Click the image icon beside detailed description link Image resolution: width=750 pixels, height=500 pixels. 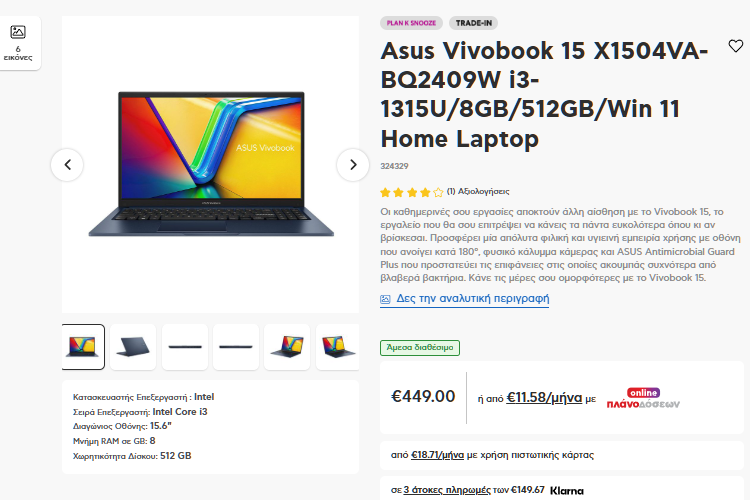pyautogui.click(x=385, y=299)
